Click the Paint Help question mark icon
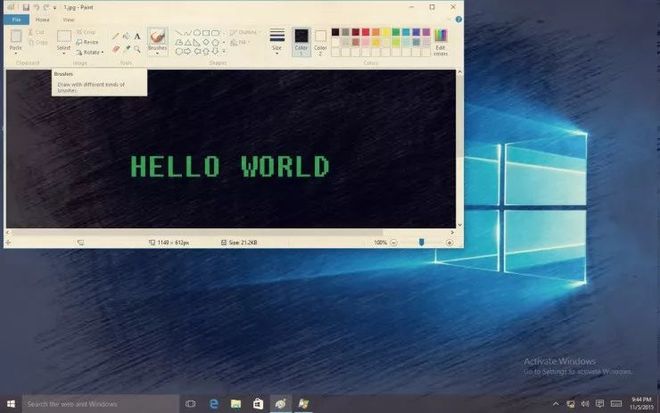Screen dimensions: 660x413 pos(458,19)
